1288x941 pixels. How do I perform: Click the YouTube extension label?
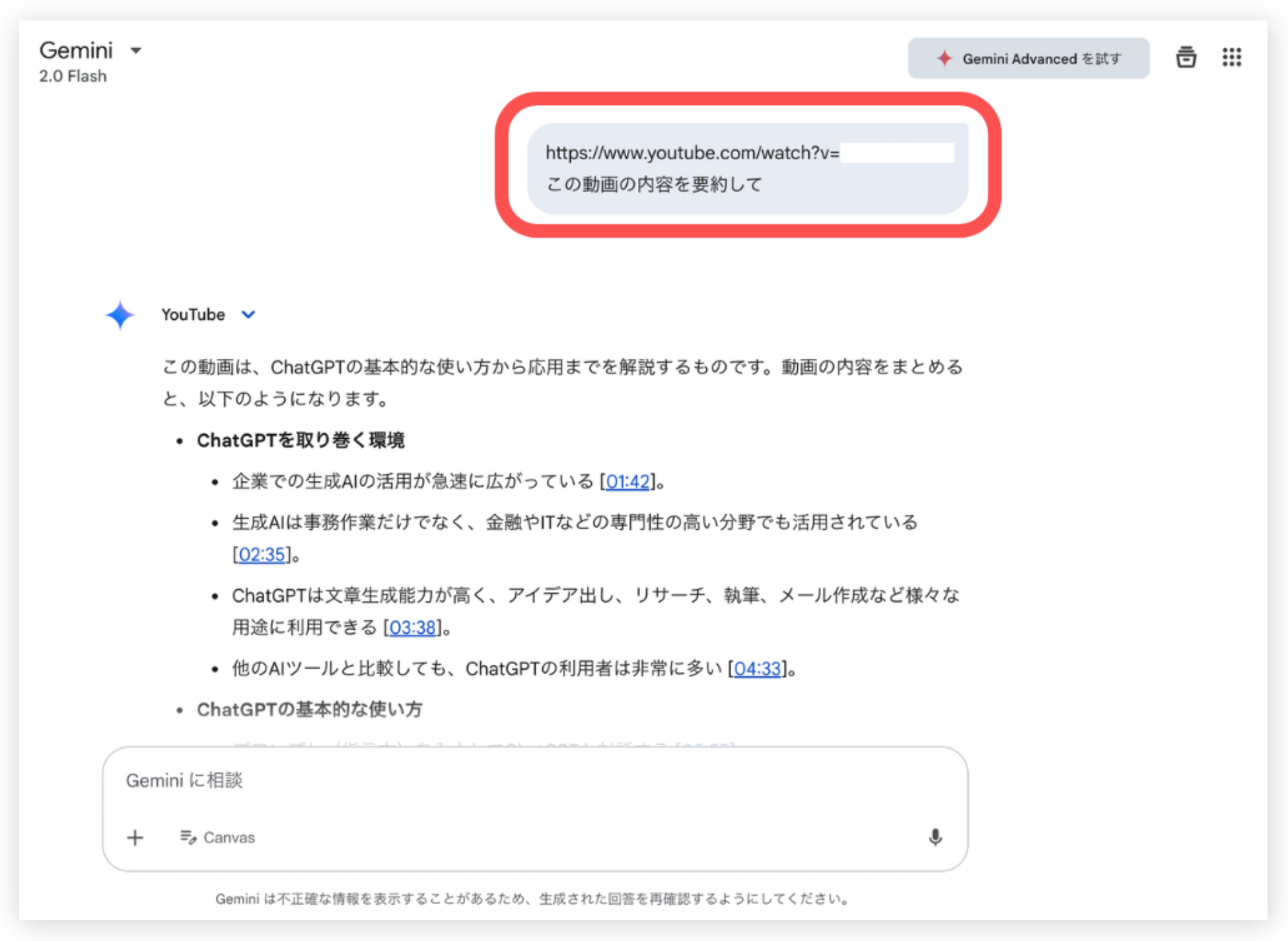tap(193, 315)
